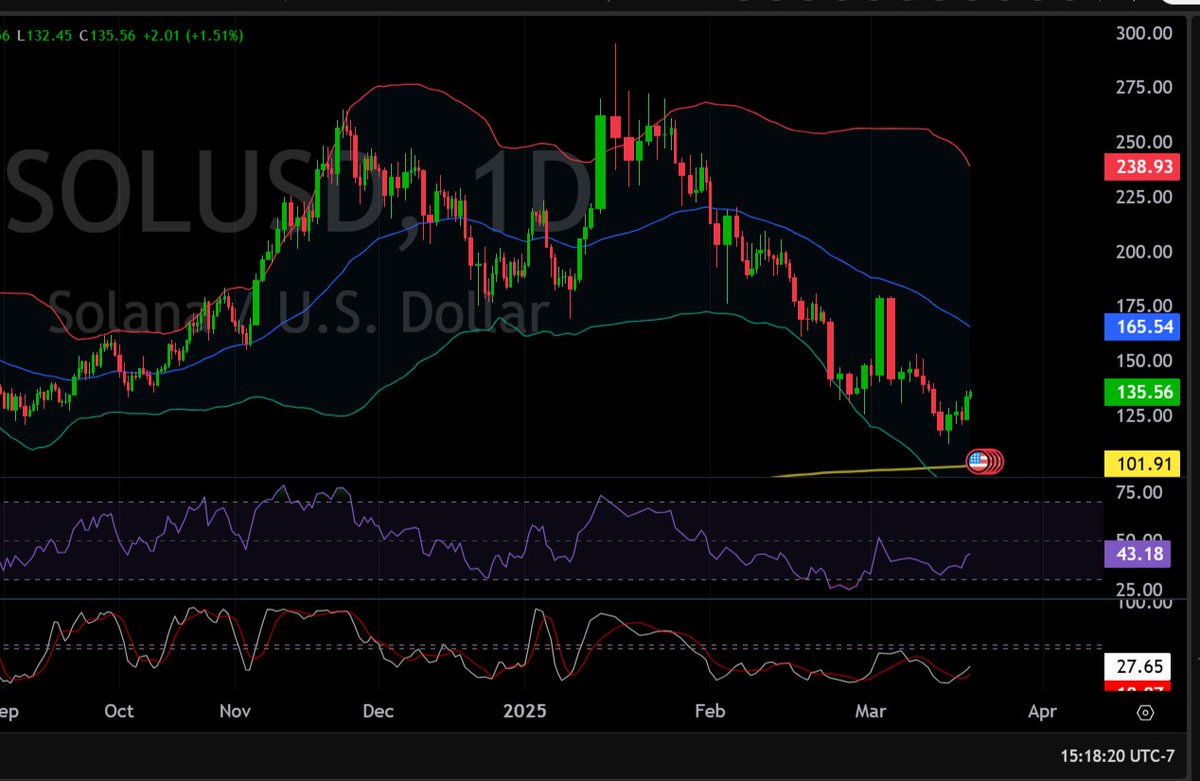The height and width of the screenshot is (781, 1200).
Task: Click the purple 43.18 RSI value label
Action: [1138, 554]
